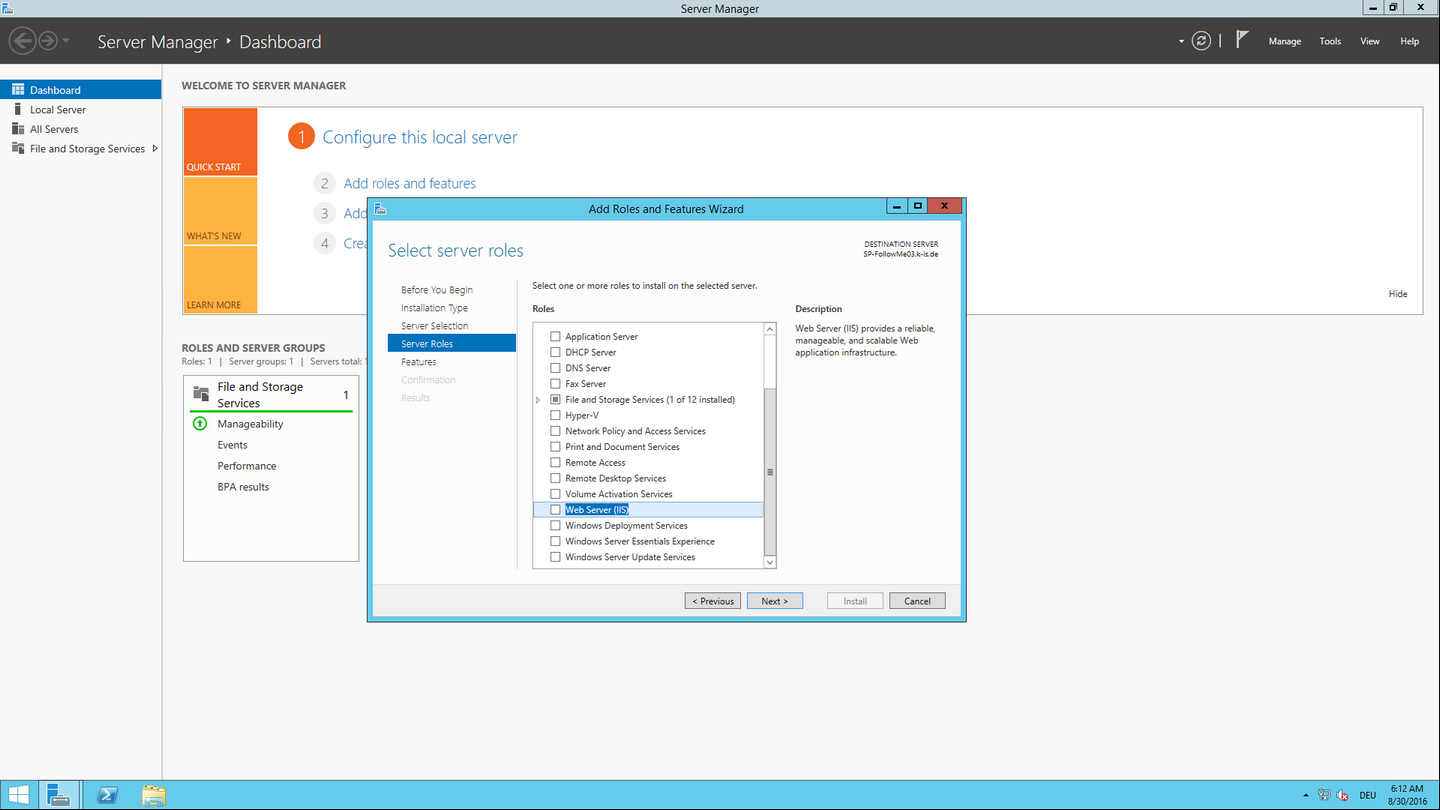Image resolution: width=1440 pixels, height=810 pixels.
Task: Go to Features wizard step
Action: coord(418,362)
